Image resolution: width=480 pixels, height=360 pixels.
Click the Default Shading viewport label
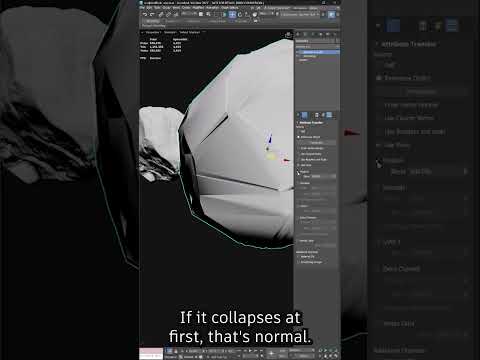(190, 32)
